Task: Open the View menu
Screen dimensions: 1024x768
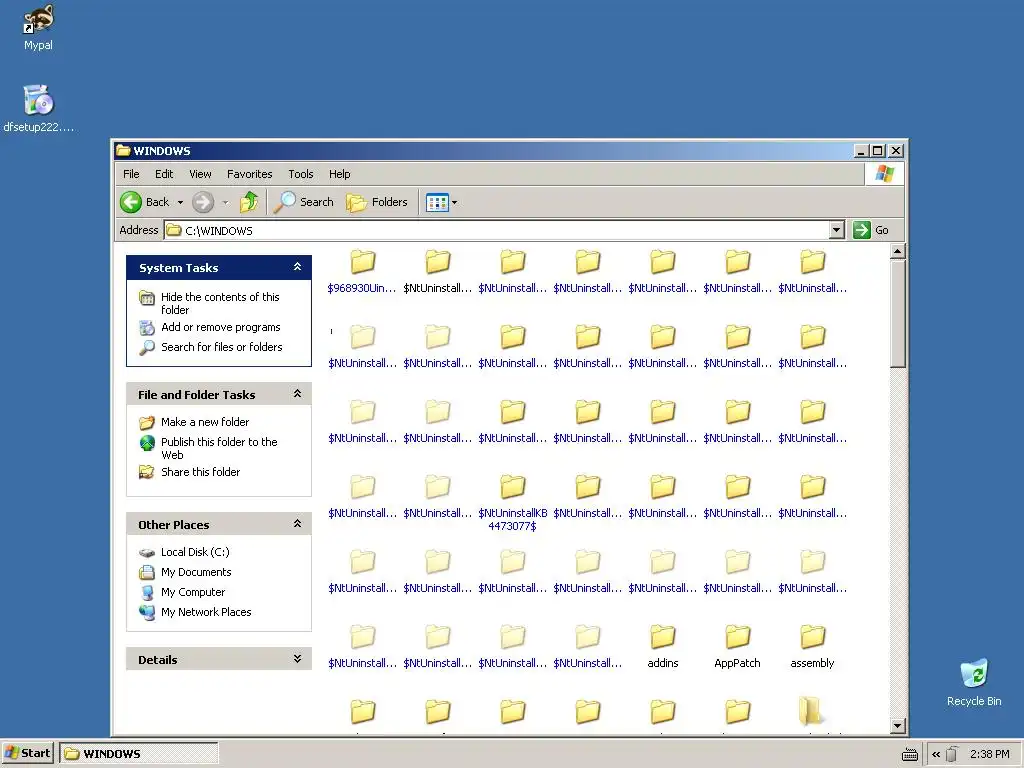Action: point(200,174)
